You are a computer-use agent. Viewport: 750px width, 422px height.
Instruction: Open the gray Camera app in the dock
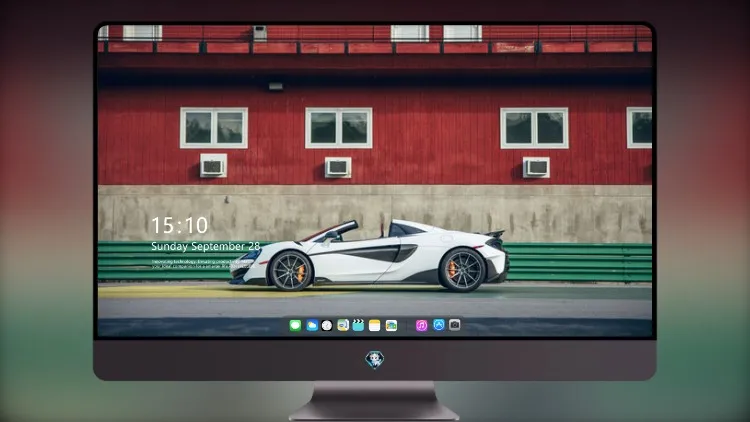coord(455,325)
